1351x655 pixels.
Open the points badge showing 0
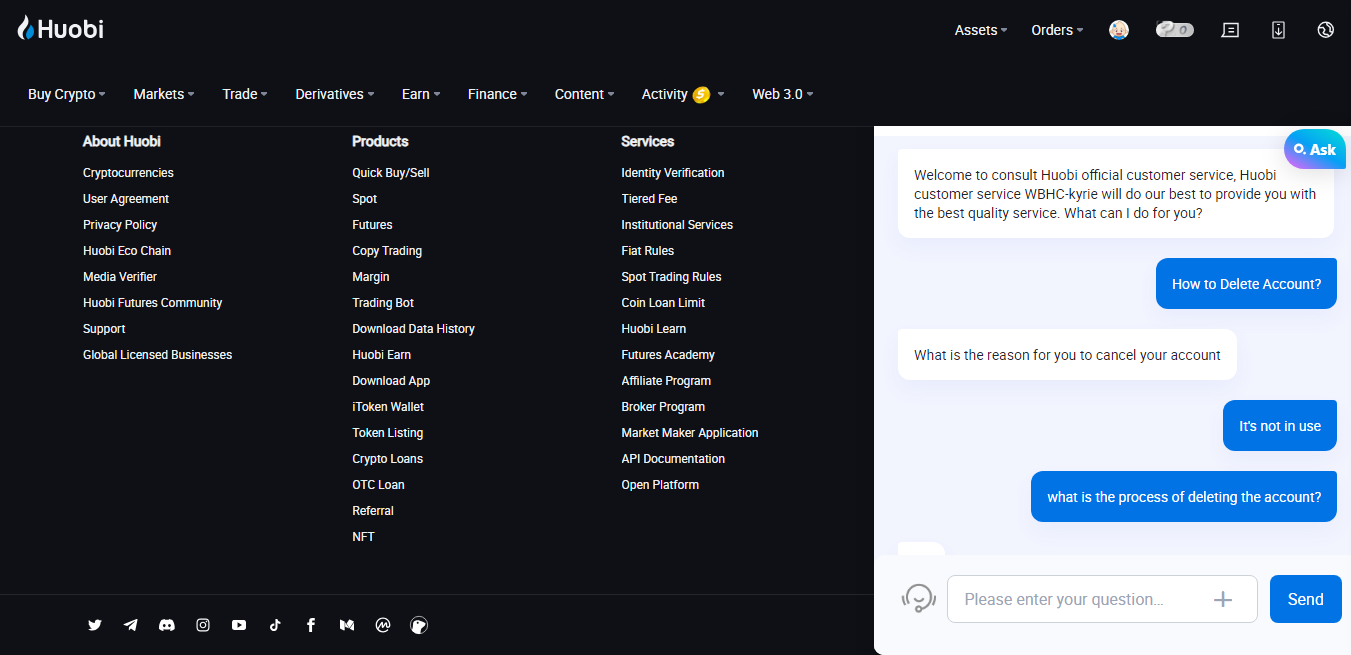point(1175,30)
